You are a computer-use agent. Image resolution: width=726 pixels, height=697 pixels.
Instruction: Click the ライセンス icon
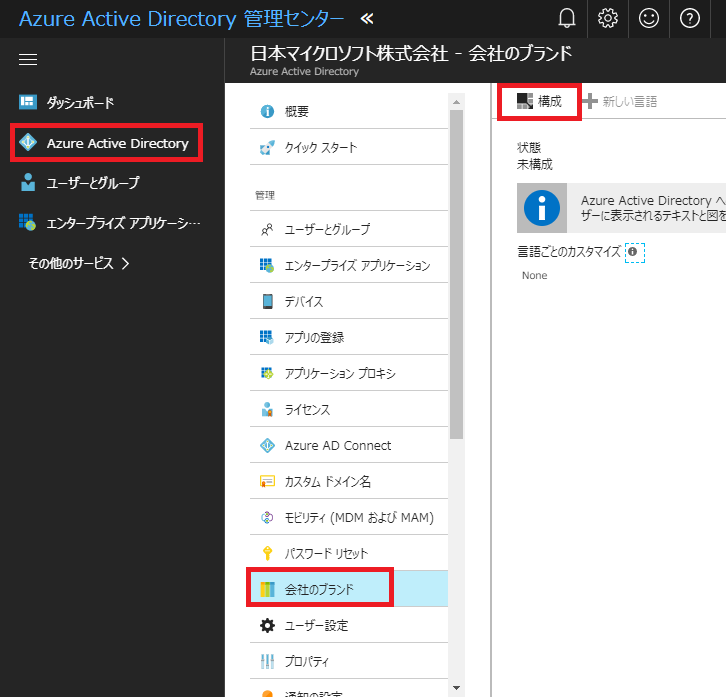coord(267,409)
